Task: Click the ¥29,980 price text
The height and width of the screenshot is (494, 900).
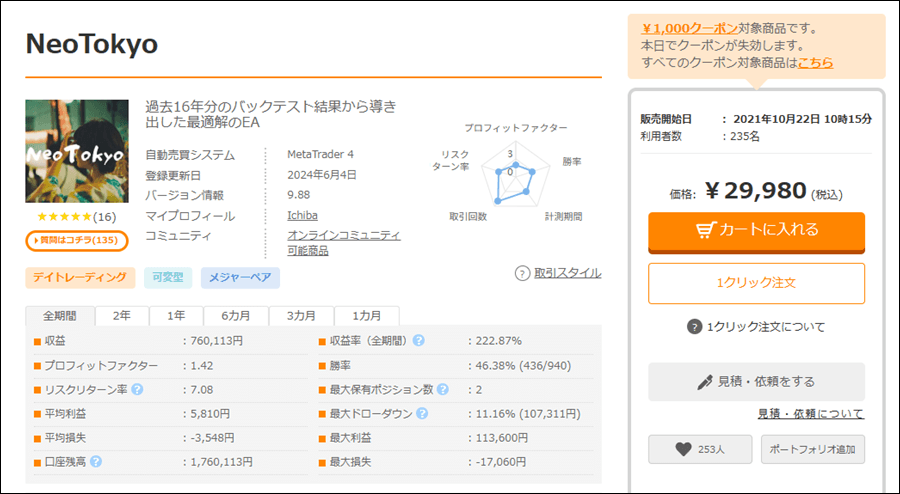Action: point(755,191)
